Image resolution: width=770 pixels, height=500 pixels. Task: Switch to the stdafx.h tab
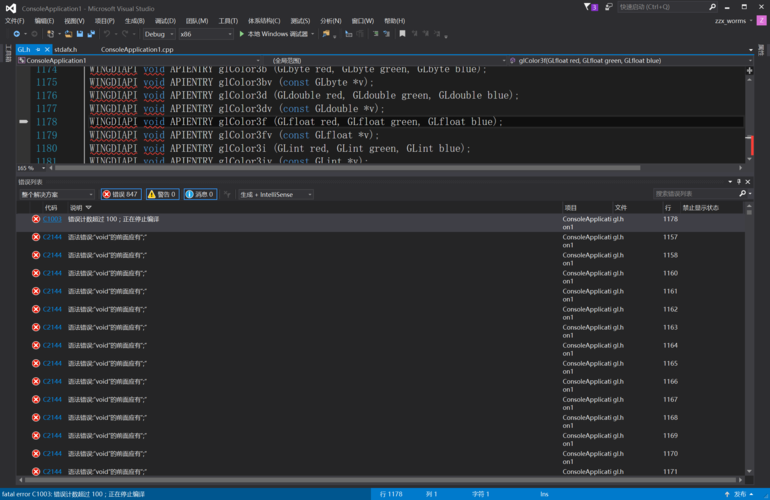pos(65,50)
